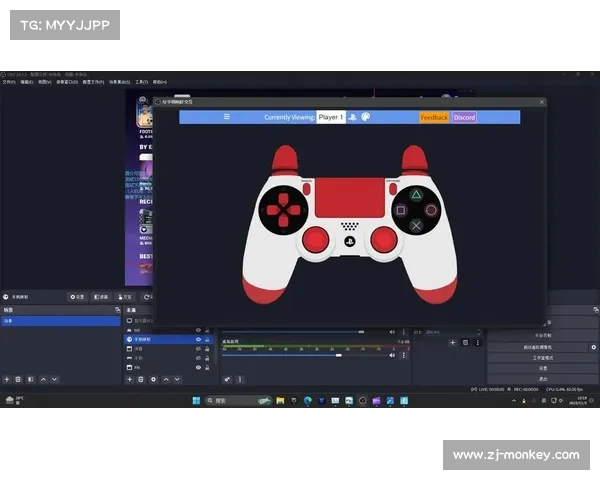Toggle eye icon for the 手柄 gamepad source
This screenshot has width=600, height=480.
click(x=198, y=358)
